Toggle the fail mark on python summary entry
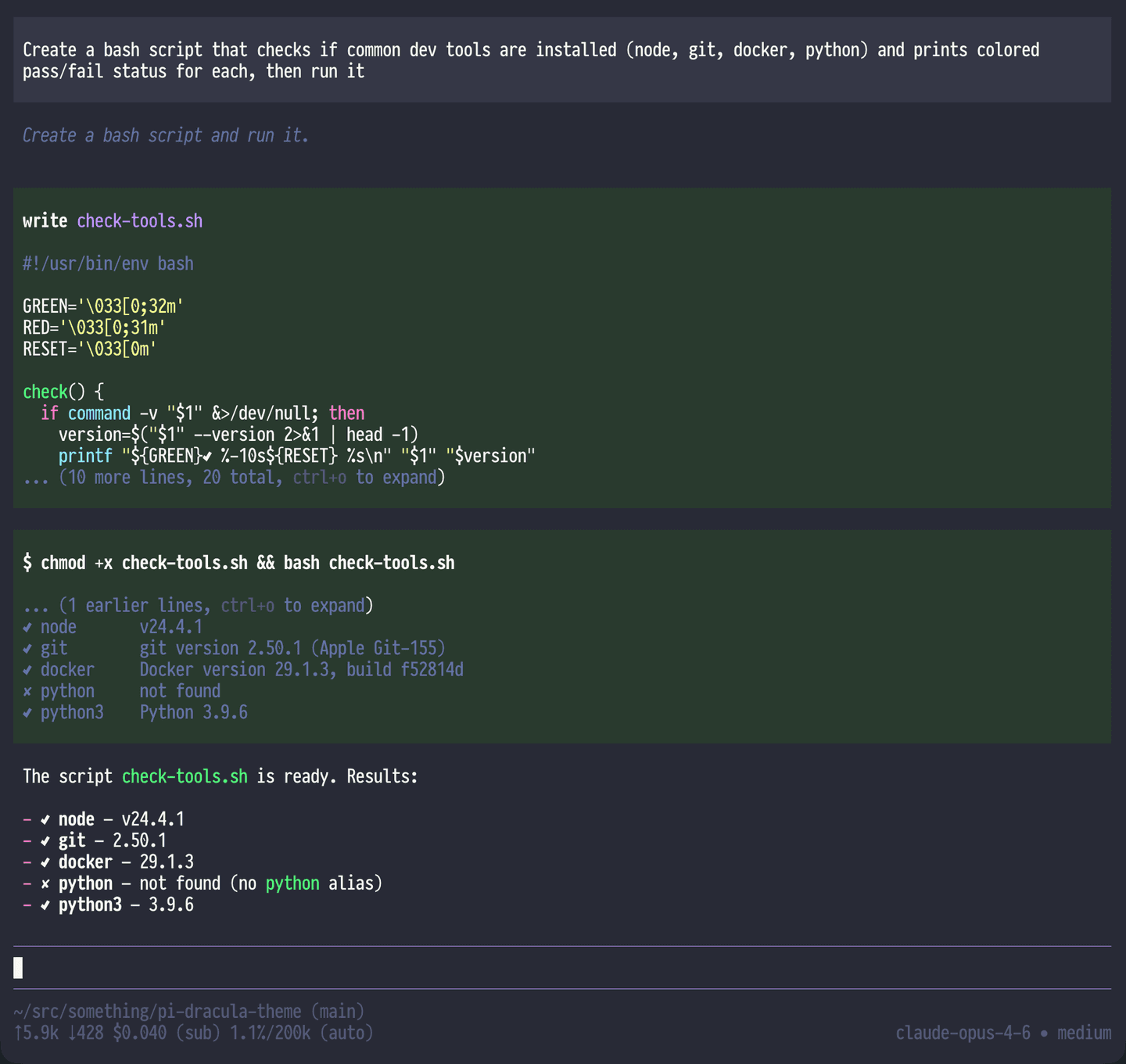The image size is (1126, 1064). click(45, 883)
